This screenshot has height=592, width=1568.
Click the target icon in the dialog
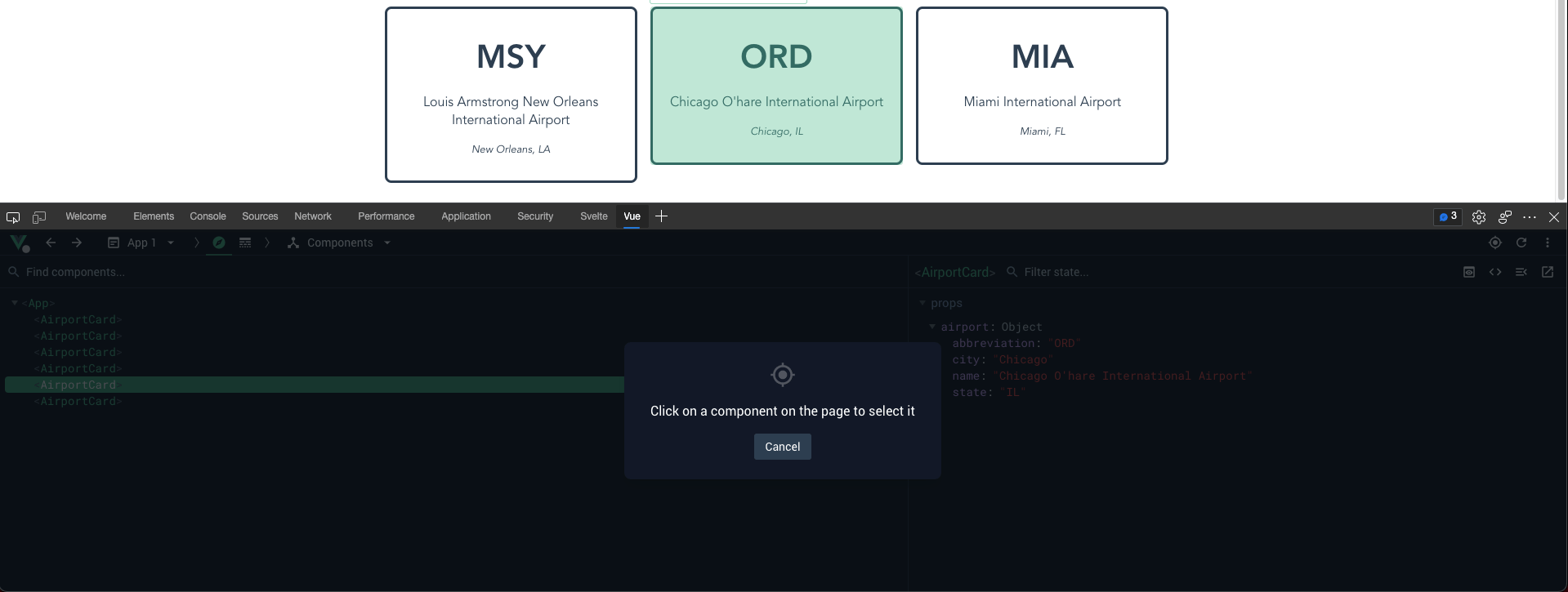click(x=783, y=375)
